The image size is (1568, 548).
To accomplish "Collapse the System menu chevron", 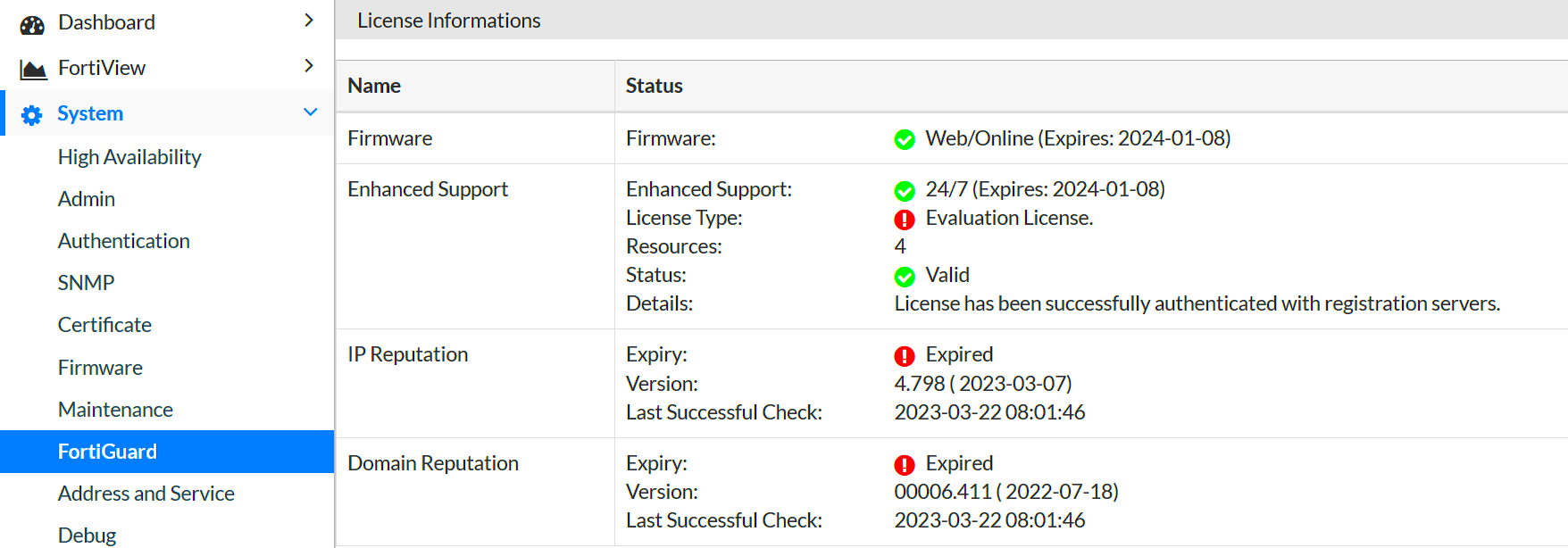I will (310, 112).
